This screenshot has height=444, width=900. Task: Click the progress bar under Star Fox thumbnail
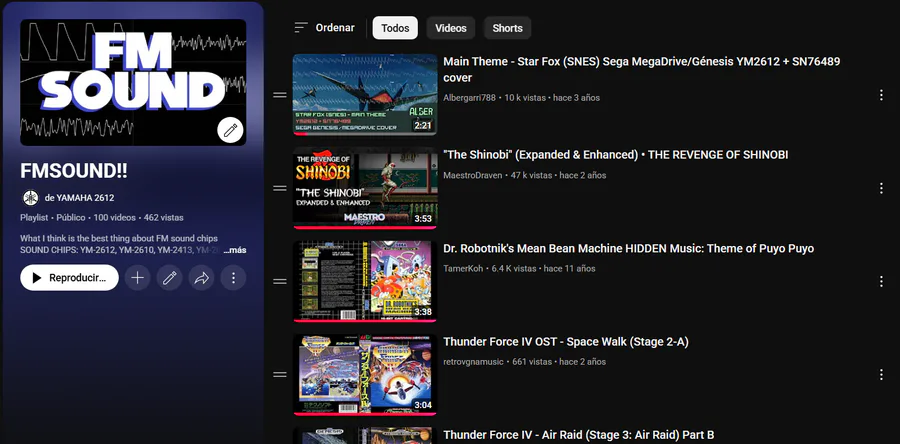click(x=365, y=134)
